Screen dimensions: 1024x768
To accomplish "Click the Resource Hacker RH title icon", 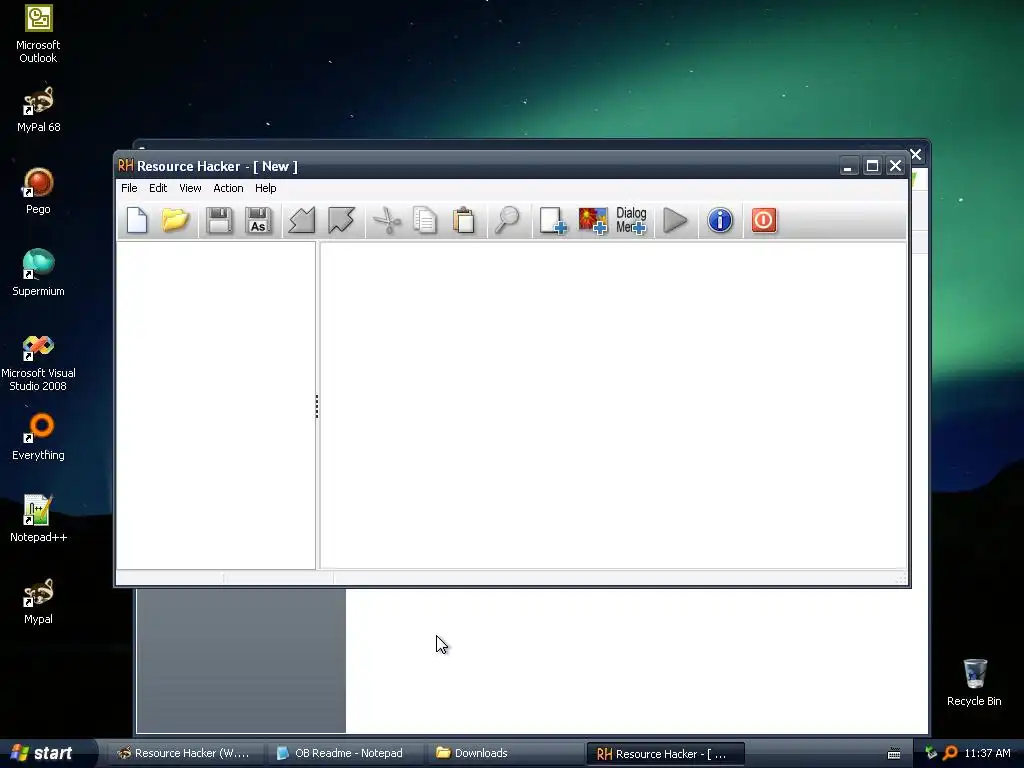I will (x=125, y=166).
